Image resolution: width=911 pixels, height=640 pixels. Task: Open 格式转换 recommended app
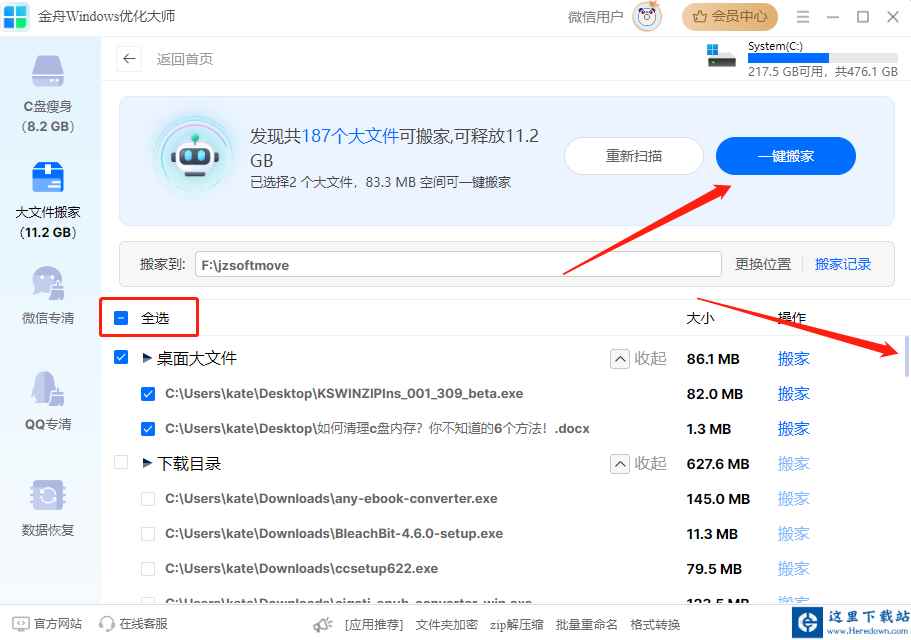pos(655,625)
